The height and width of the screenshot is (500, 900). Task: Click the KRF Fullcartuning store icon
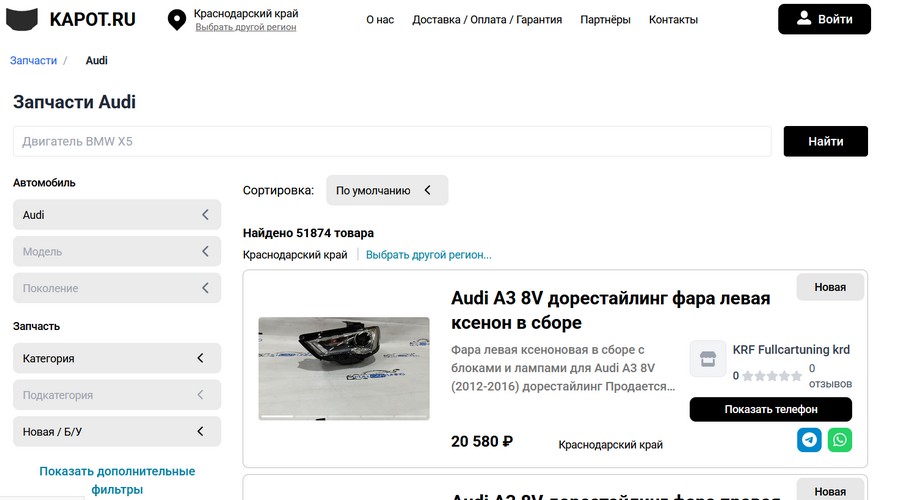(708, 359)
